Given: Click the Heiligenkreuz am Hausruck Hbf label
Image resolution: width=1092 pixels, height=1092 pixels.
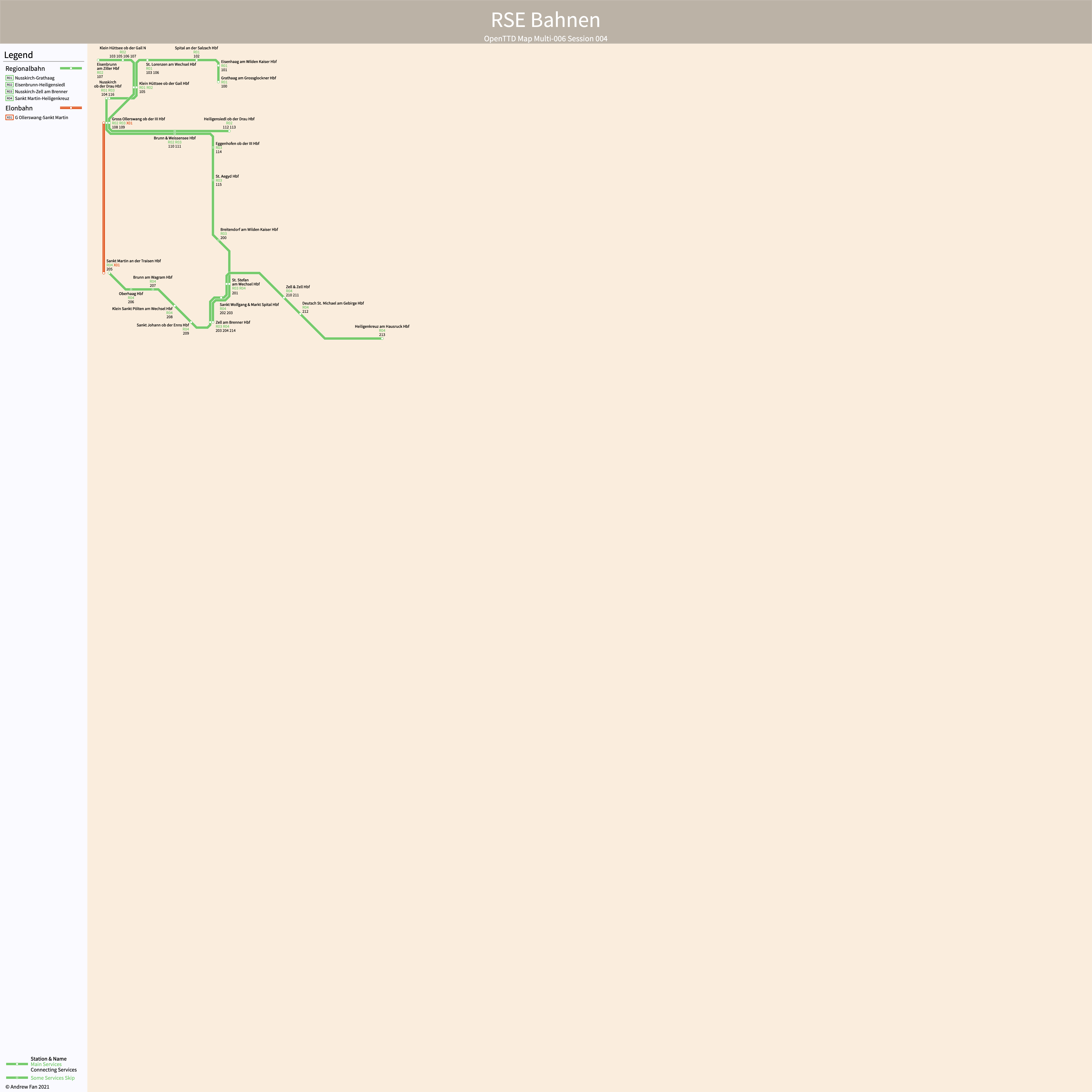Looking at the screenshot, I should pyautogui.click(x=382, y=327).
